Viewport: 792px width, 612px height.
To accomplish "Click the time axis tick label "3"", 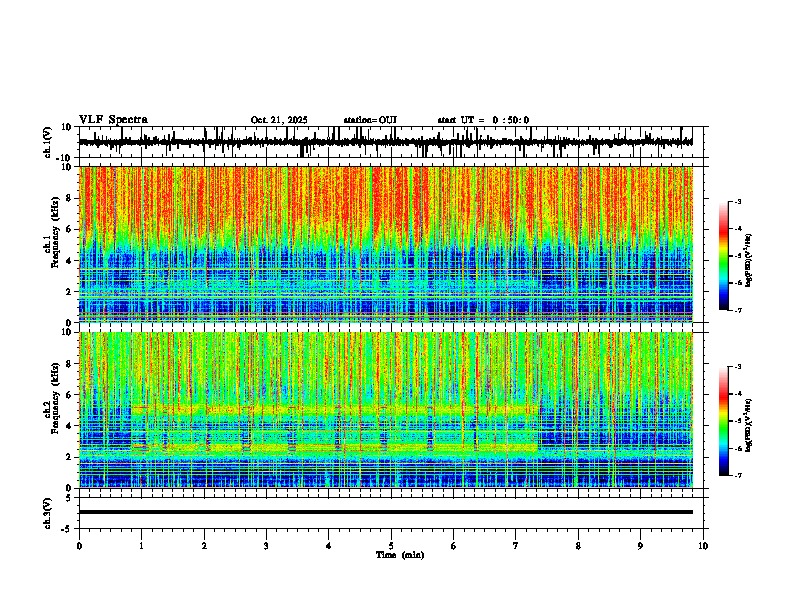I will coord(266,546).
